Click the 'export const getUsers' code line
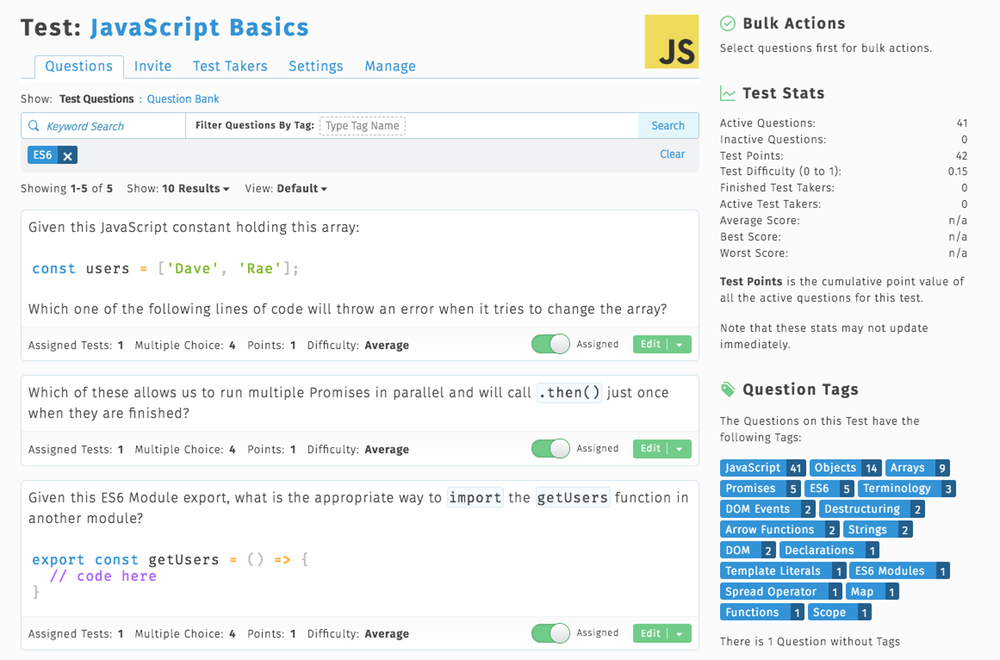Screen dimensions: 1000x660 170,559
